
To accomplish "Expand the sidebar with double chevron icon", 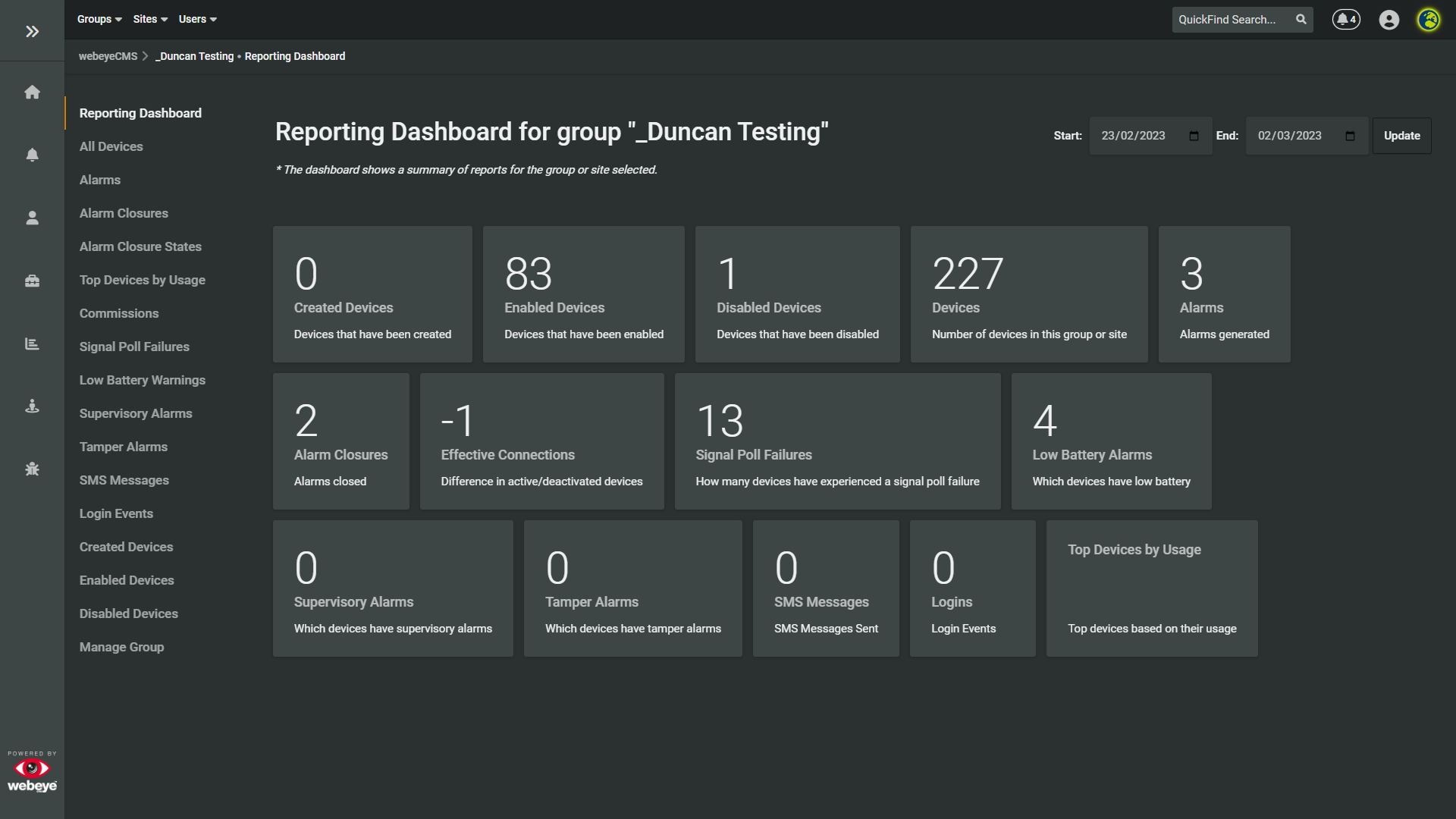I will coord(32,31).
